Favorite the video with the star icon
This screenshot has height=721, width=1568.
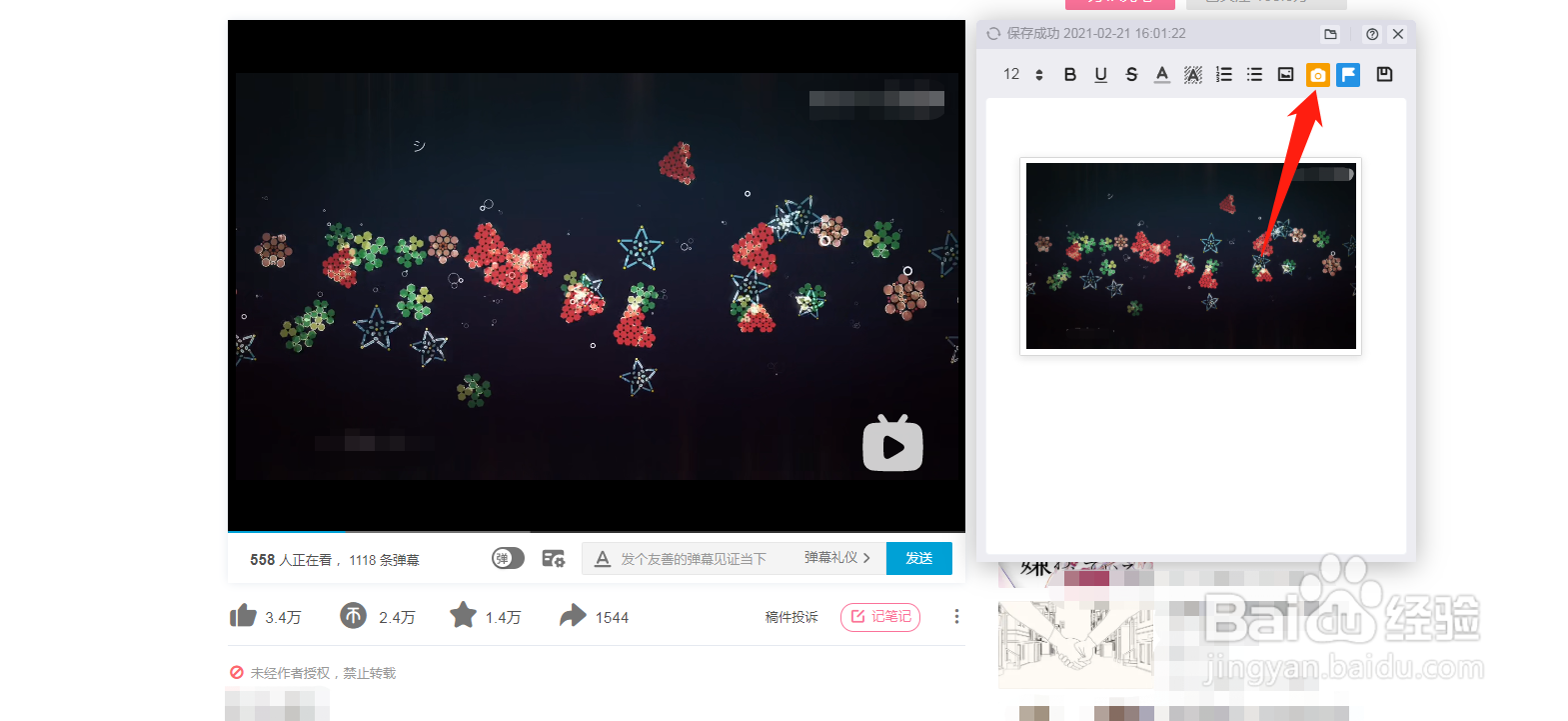pyautogui.click(x=463, y=615)
